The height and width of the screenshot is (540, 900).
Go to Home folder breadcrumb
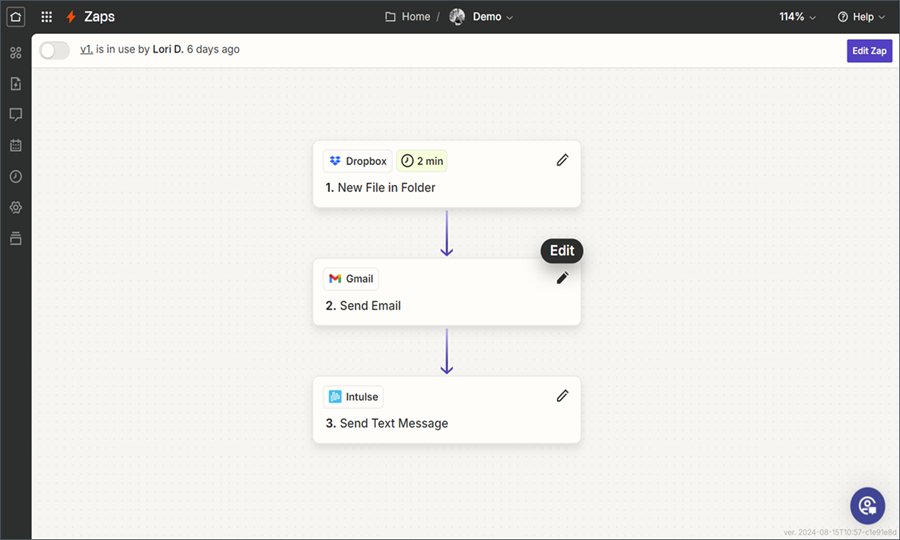tap(408, 17)
